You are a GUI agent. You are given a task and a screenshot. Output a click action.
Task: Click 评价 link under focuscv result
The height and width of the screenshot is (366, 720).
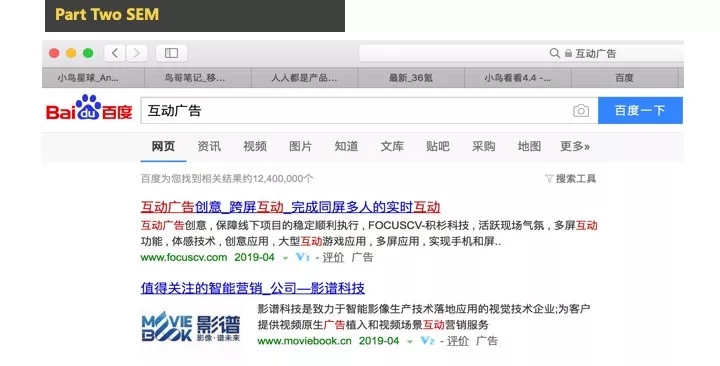pyautogui.click(x=333, y=257)
